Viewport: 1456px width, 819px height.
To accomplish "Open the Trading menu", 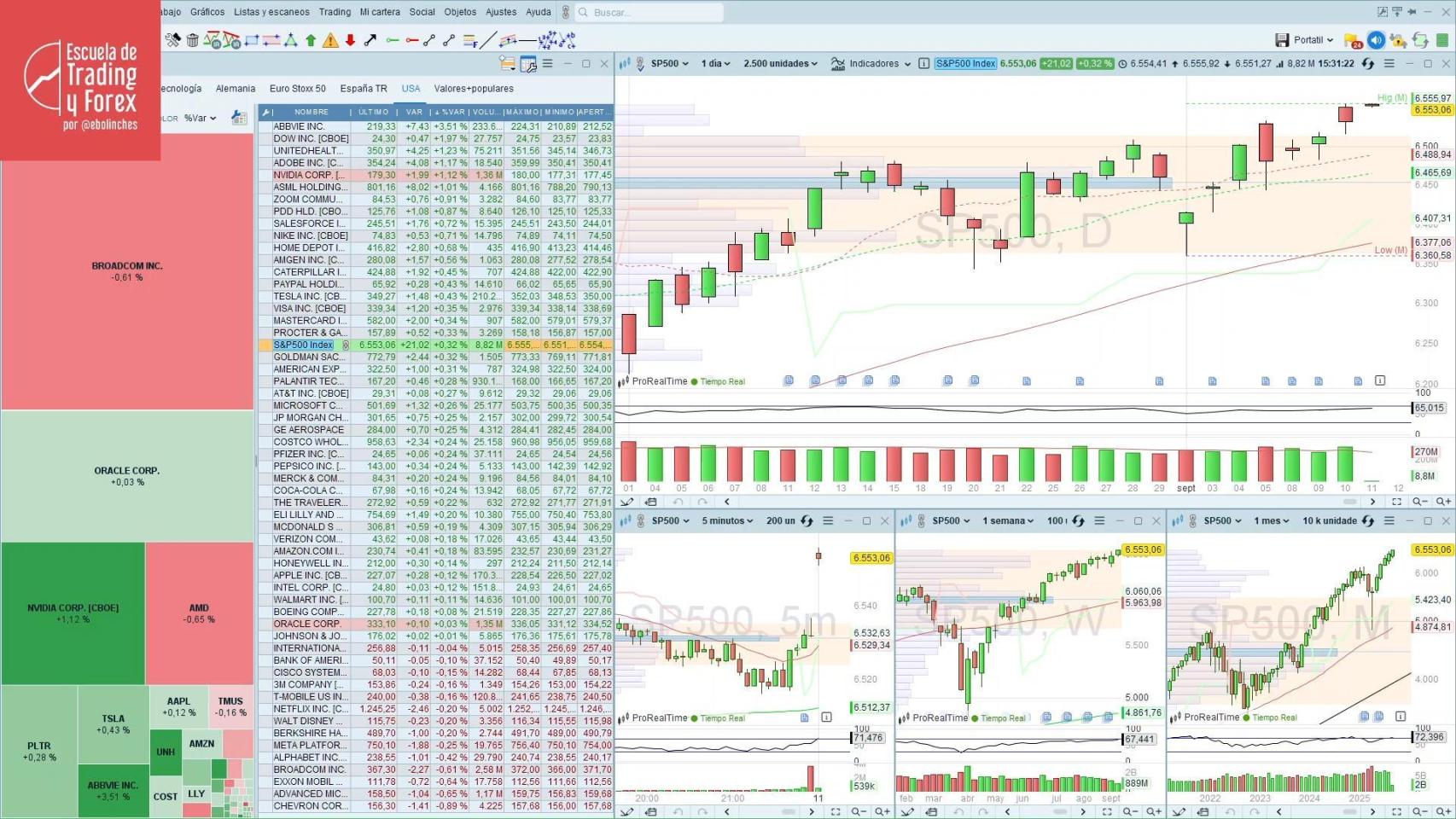I will [x=335, y=12].
